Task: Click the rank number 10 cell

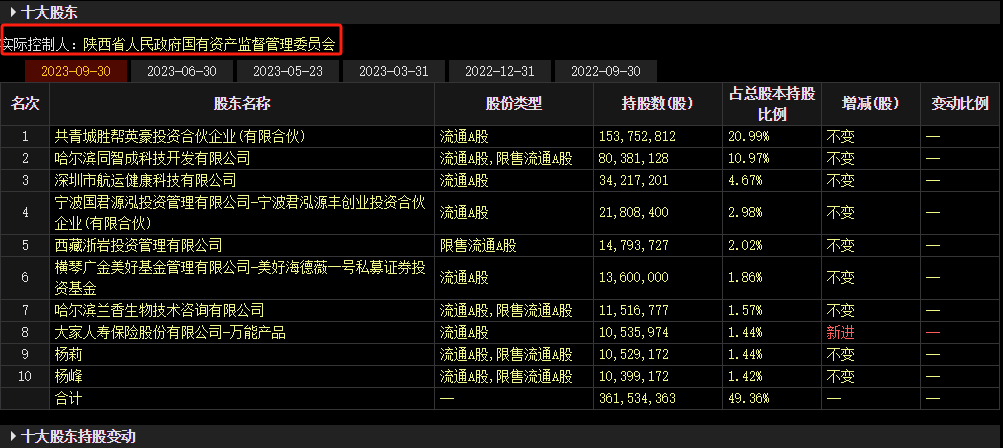Action: (x=25, y=376)
